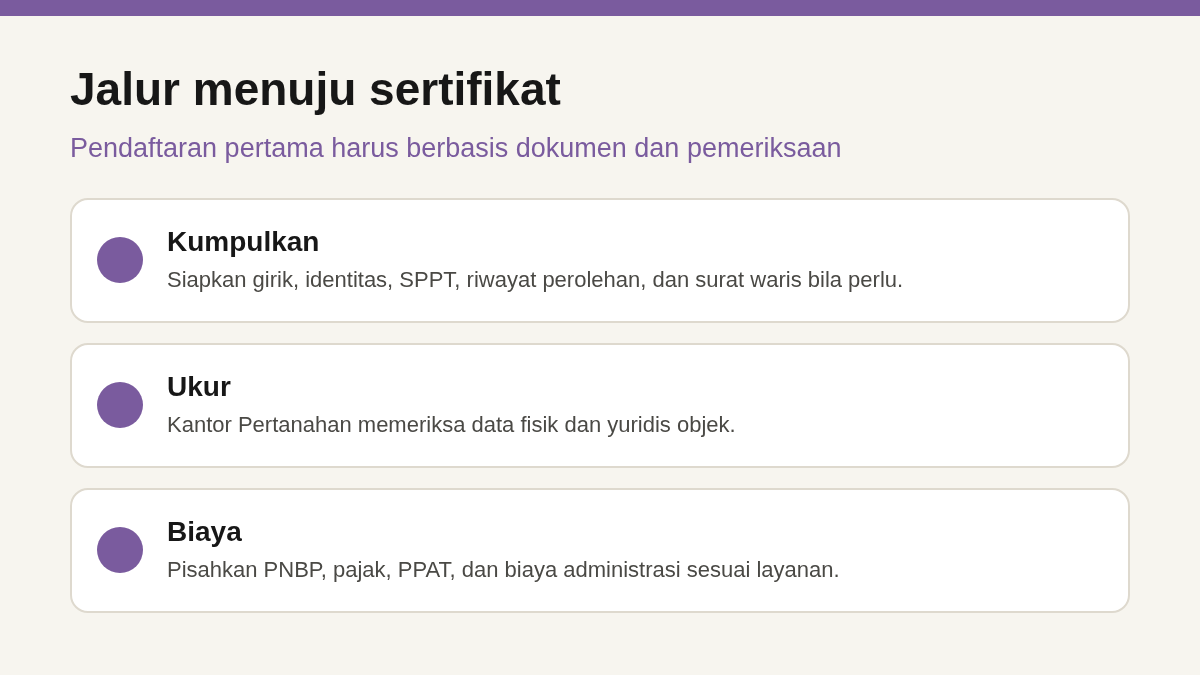Click the Pisahkan PNBP description text

tap(503, 570)
